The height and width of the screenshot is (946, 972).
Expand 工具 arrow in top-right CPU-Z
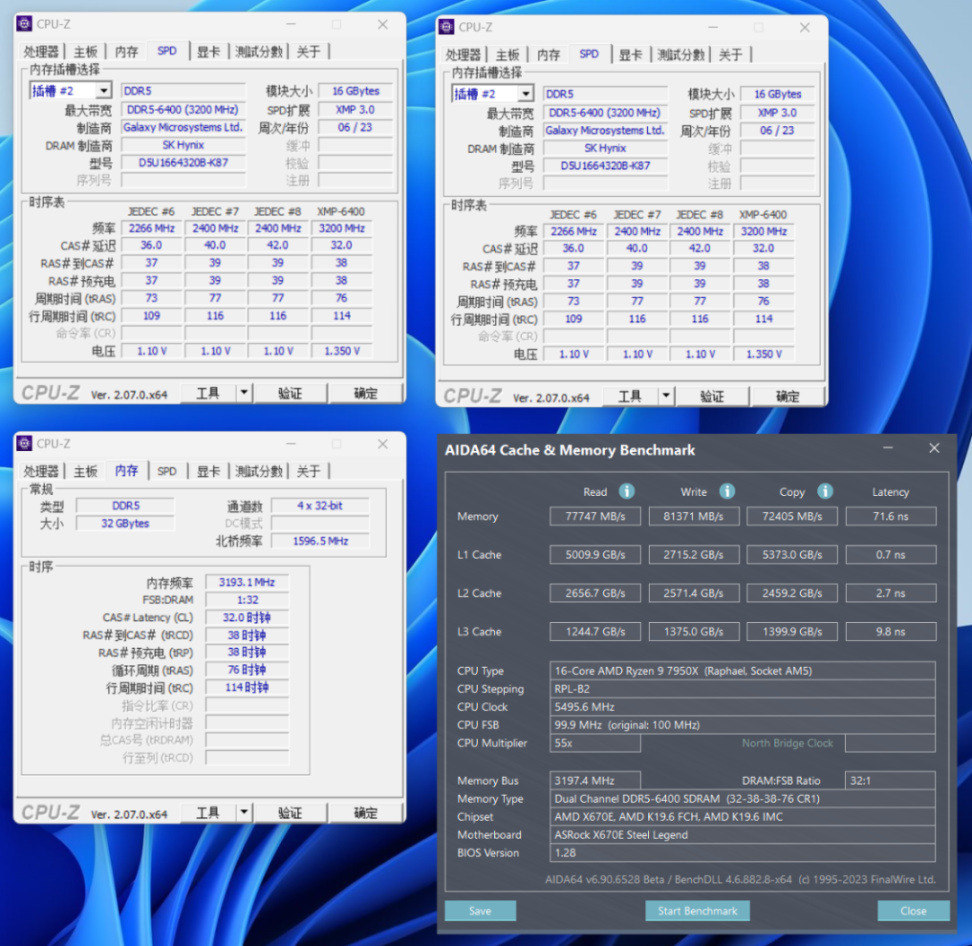click(666, 396)
